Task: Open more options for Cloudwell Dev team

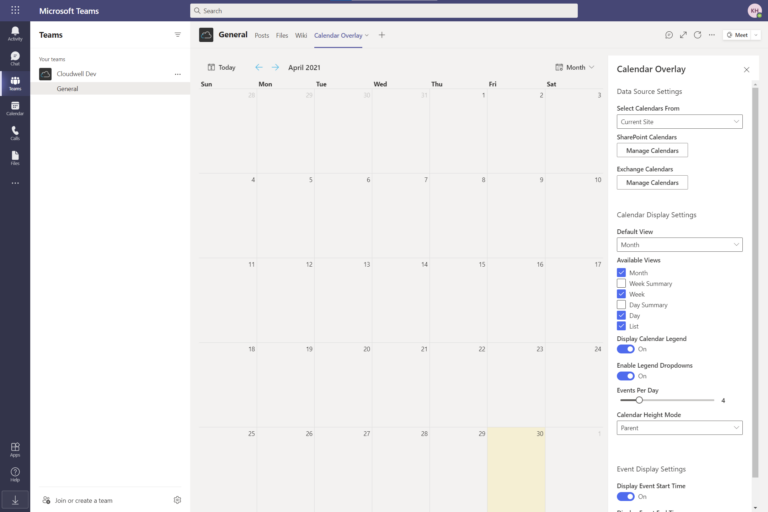Action: click(x=177, y=74)
